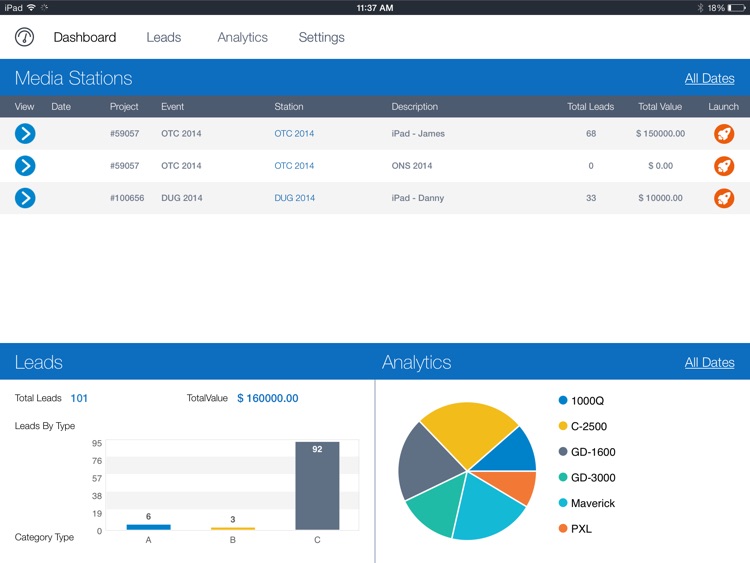The height and width of the screenshot is (563, 750).
Task: Launch the iPad - Danny station rocket
Action: [x=724, y=198]
